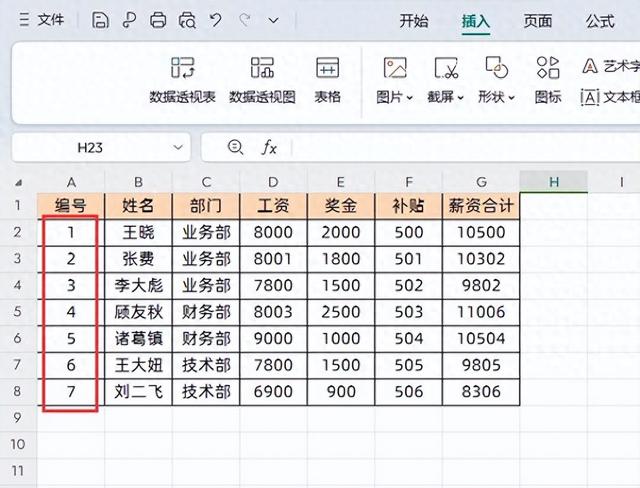Click the formula bar input area
Image resolution: width=640 pixels, height=488 pixels.
(465, 147)
